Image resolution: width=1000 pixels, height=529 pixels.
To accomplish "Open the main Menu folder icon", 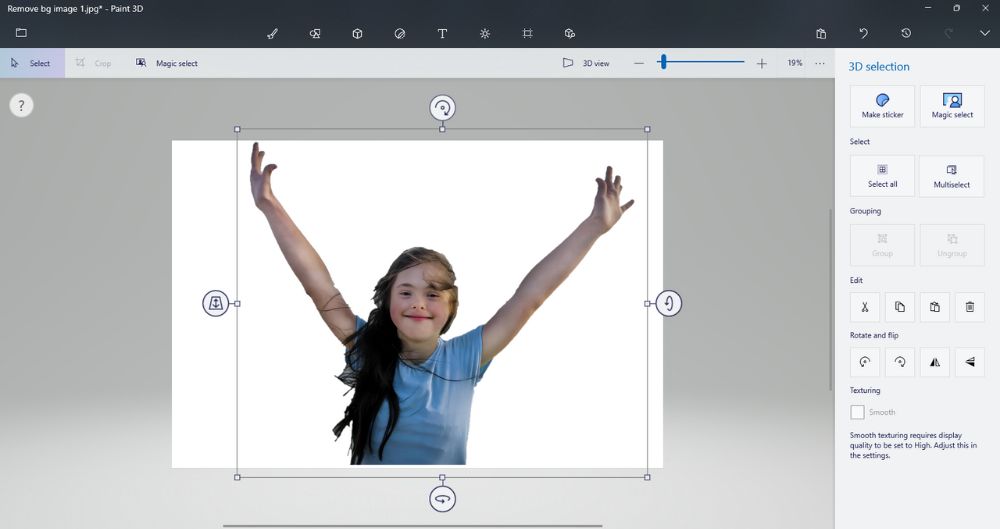I will click(x=21, y=33).
